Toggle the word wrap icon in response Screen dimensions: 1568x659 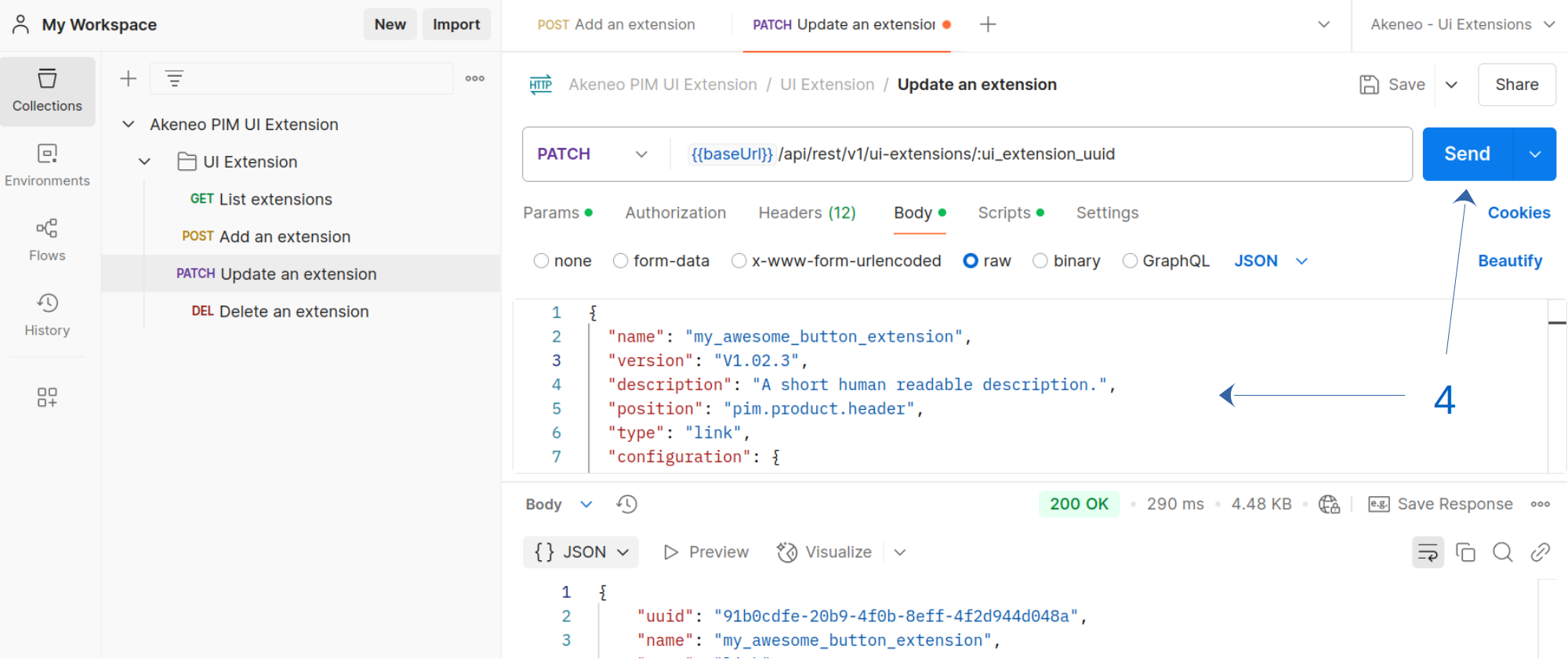coord(1428,552)
